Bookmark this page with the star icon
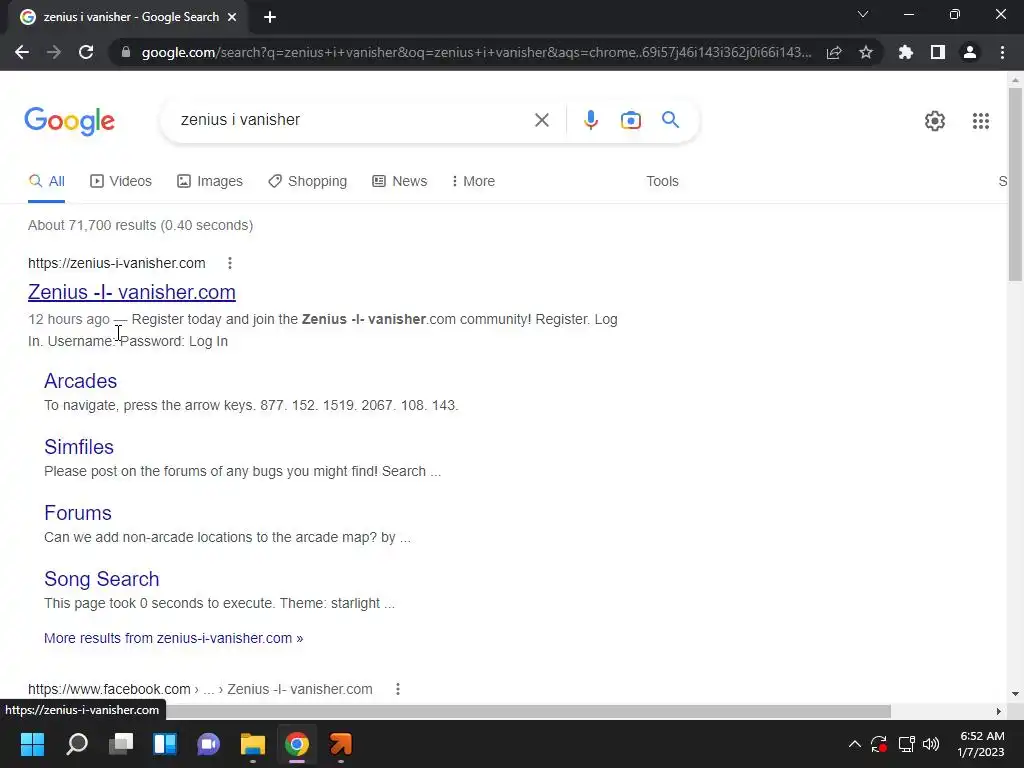Image resolution: width=1024 pixels, height=768 pixels. pos(866,52)
